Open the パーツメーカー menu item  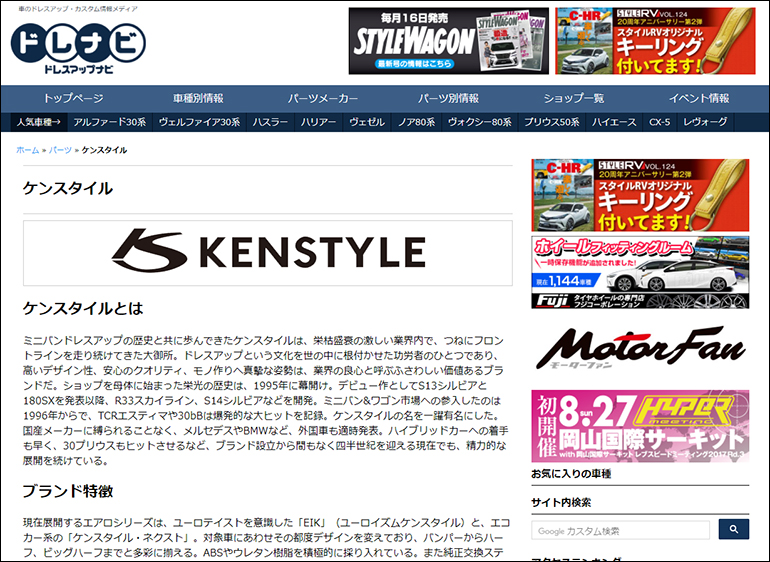[x=323, y=98]
